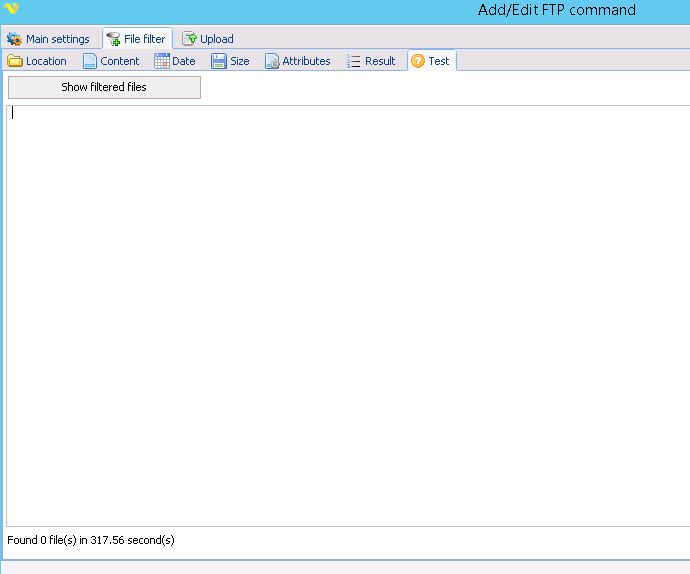
Task: Go to the Content filter tab
Action: tap(120, 61)
